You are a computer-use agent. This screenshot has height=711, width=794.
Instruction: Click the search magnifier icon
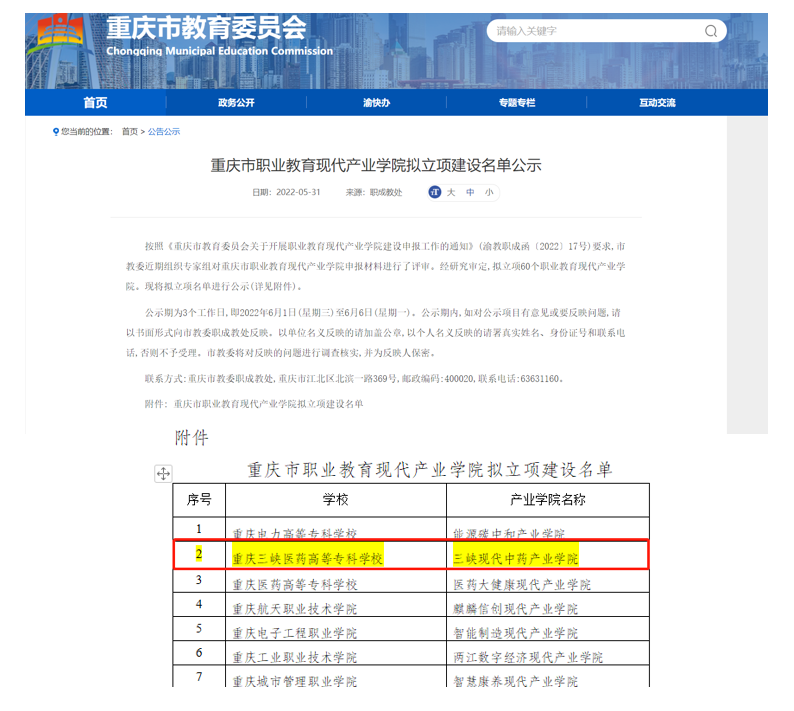pyautogui.click(x=711, y=31)
